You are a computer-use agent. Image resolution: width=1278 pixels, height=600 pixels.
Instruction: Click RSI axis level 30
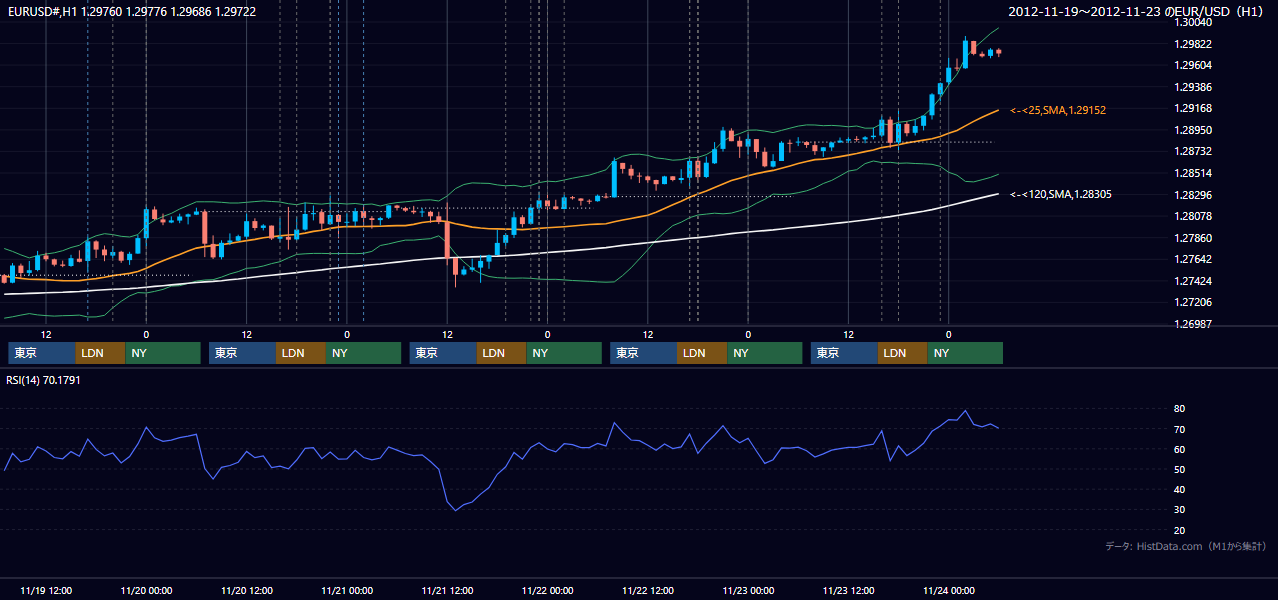click(1180, 510)
